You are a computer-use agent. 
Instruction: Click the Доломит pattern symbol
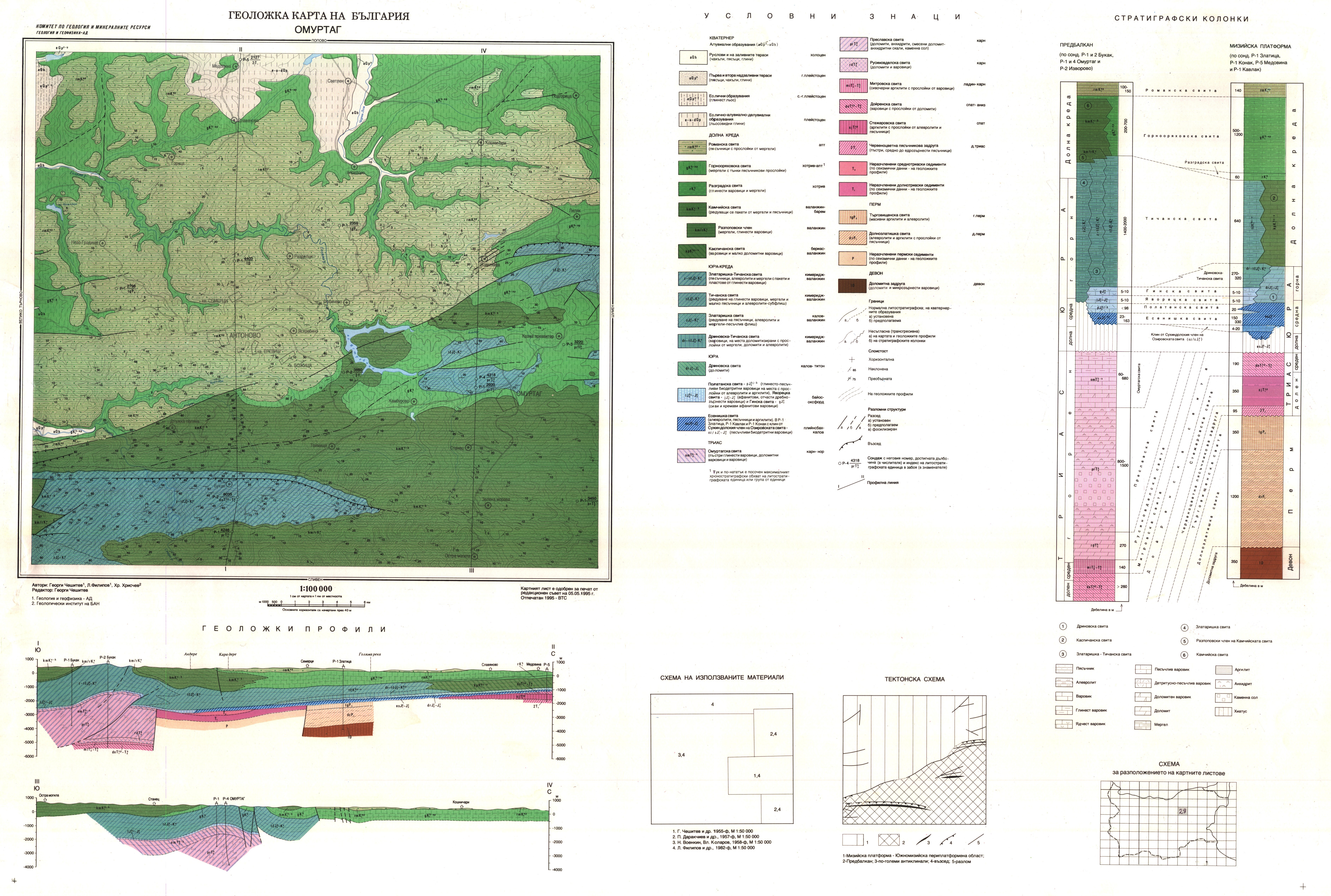click(1143, 711)
